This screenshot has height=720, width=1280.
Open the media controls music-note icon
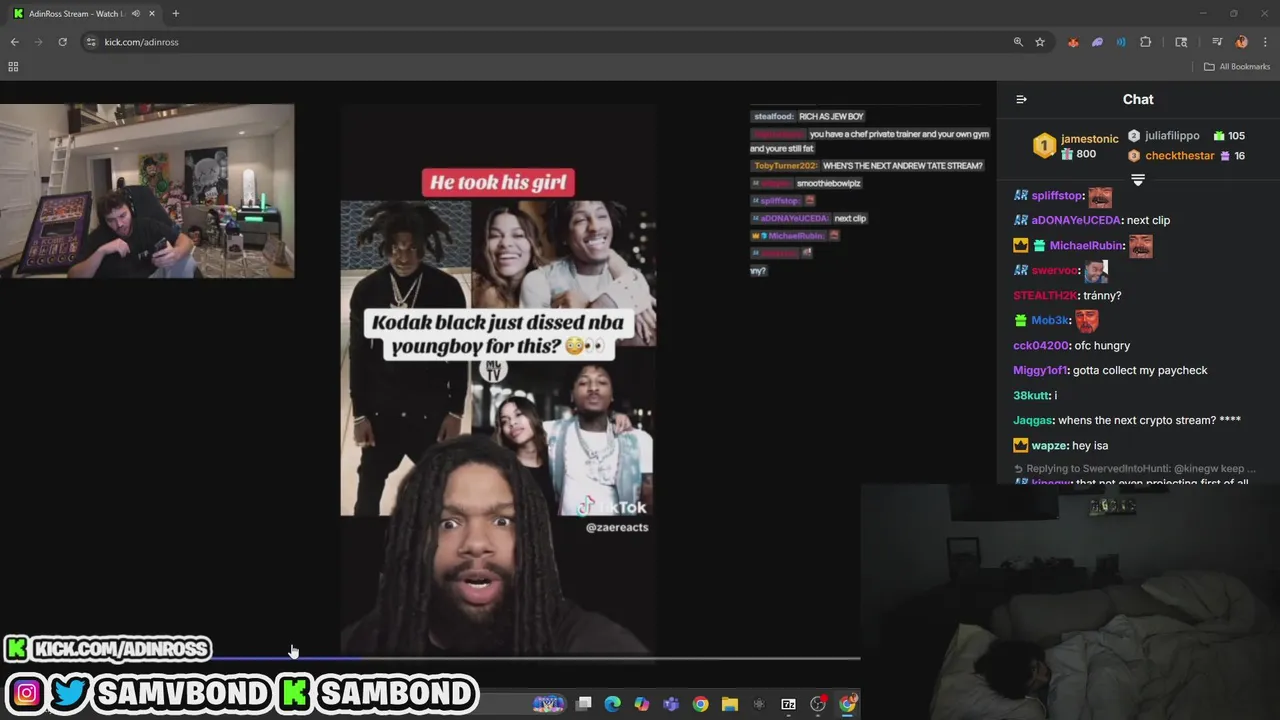[x=1217, y=42]
